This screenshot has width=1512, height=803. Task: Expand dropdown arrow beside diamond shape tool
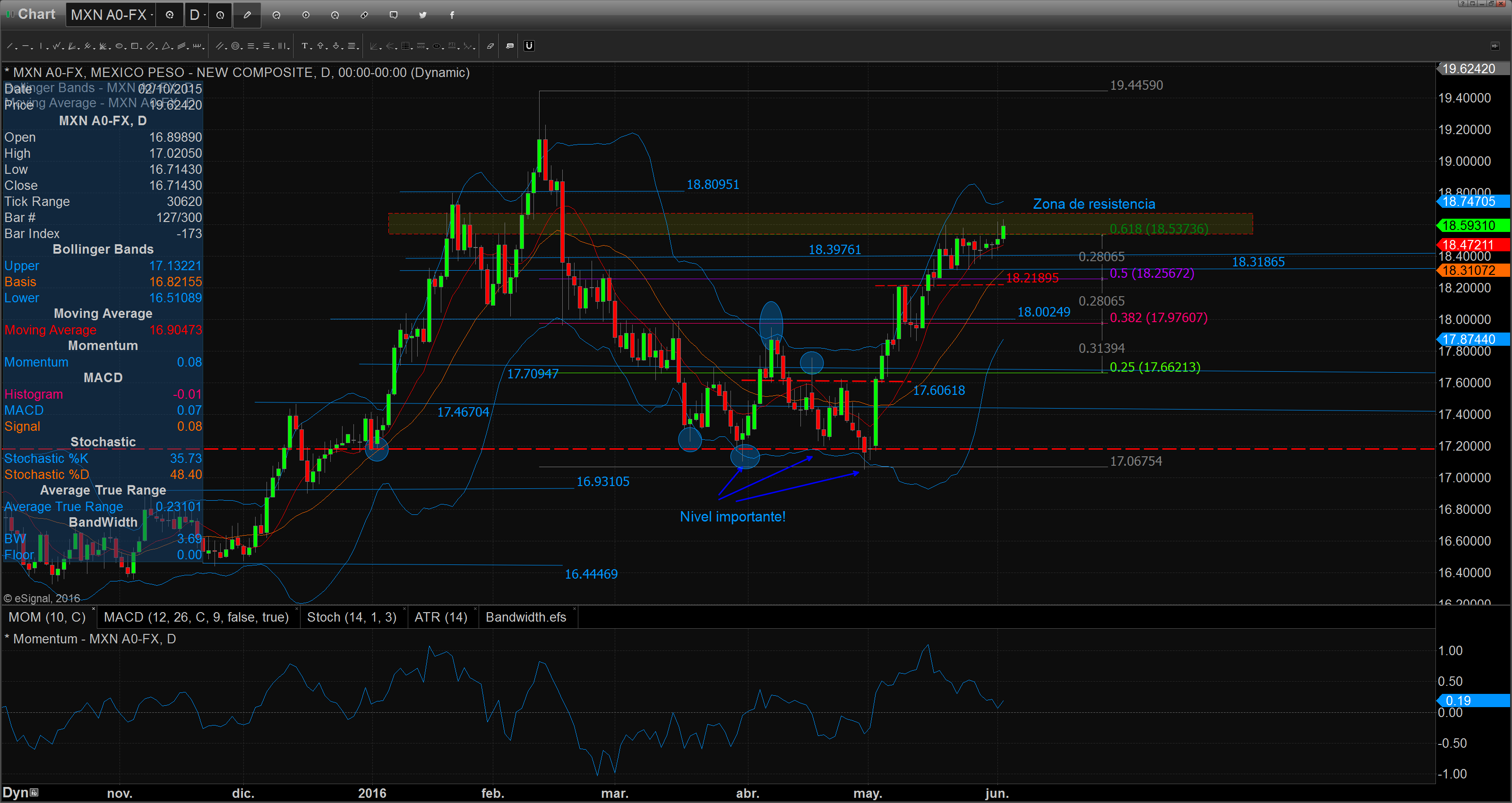pos(157,49)
